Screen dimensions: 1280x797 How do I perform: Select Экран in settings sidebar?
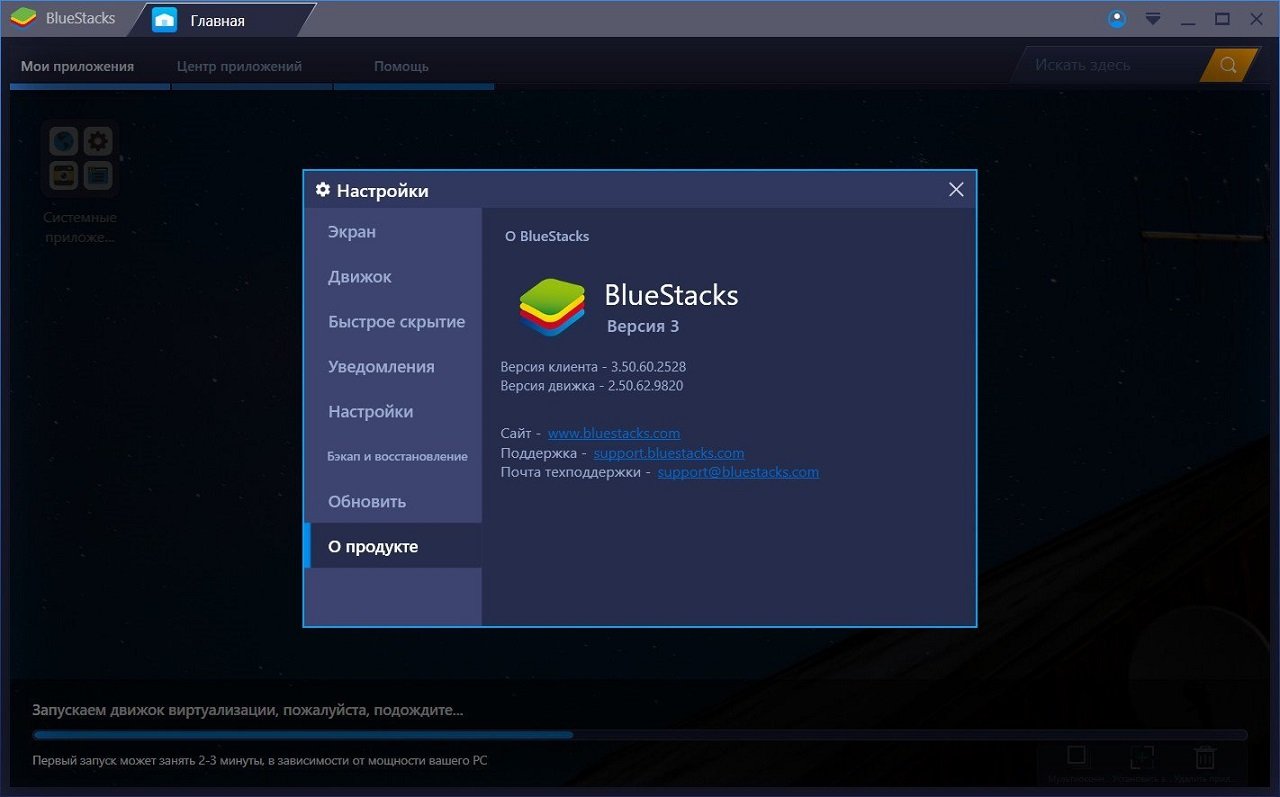click(x=352, y=232)
